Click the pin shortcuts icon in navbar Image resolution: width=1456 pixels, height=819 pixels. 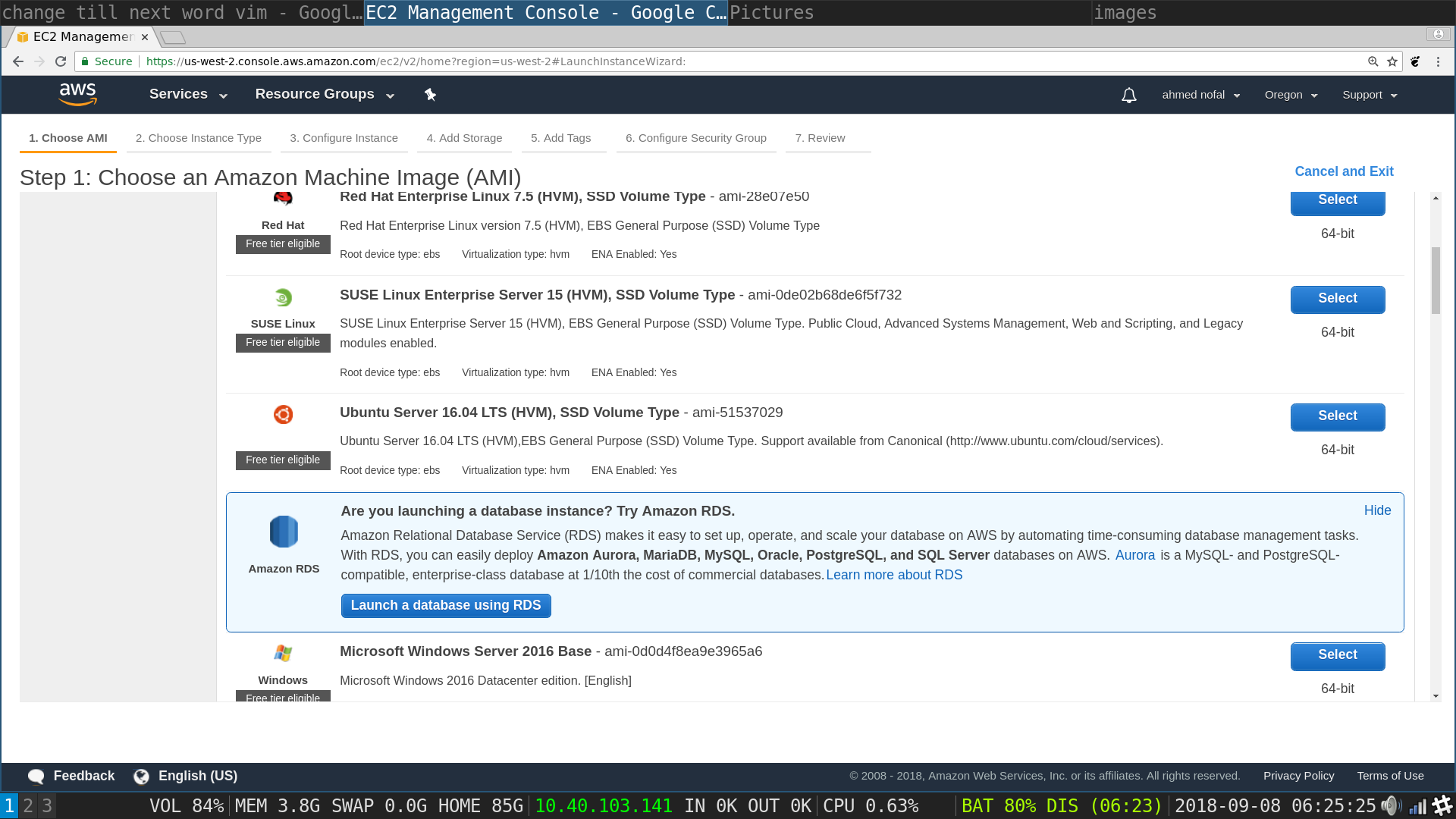point(430,94)
